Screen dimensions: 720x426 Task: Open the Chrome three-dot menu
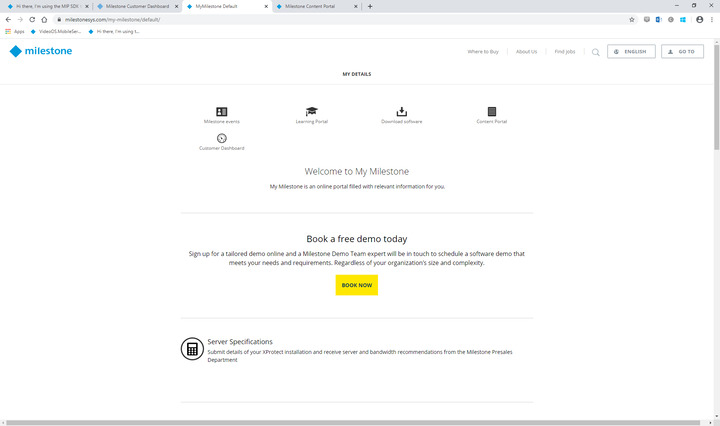pyautogui.click(x=712, y=19)
